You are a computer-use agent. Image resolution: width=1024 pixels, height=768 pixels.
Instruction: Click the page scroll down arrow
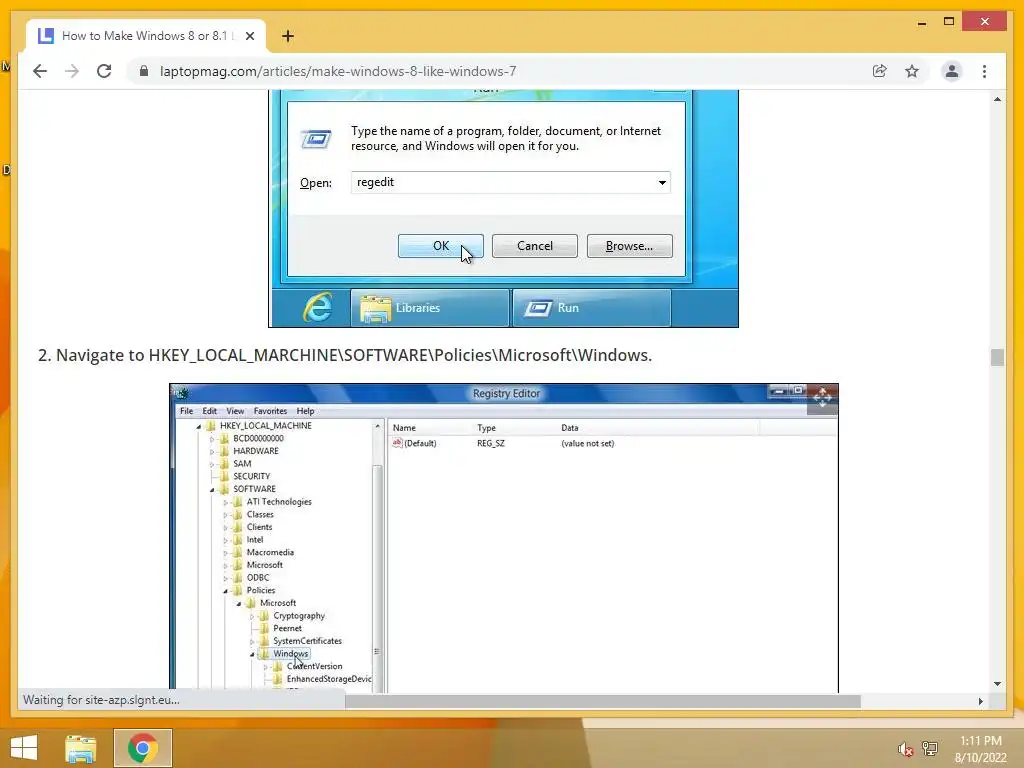coord(997,684)
